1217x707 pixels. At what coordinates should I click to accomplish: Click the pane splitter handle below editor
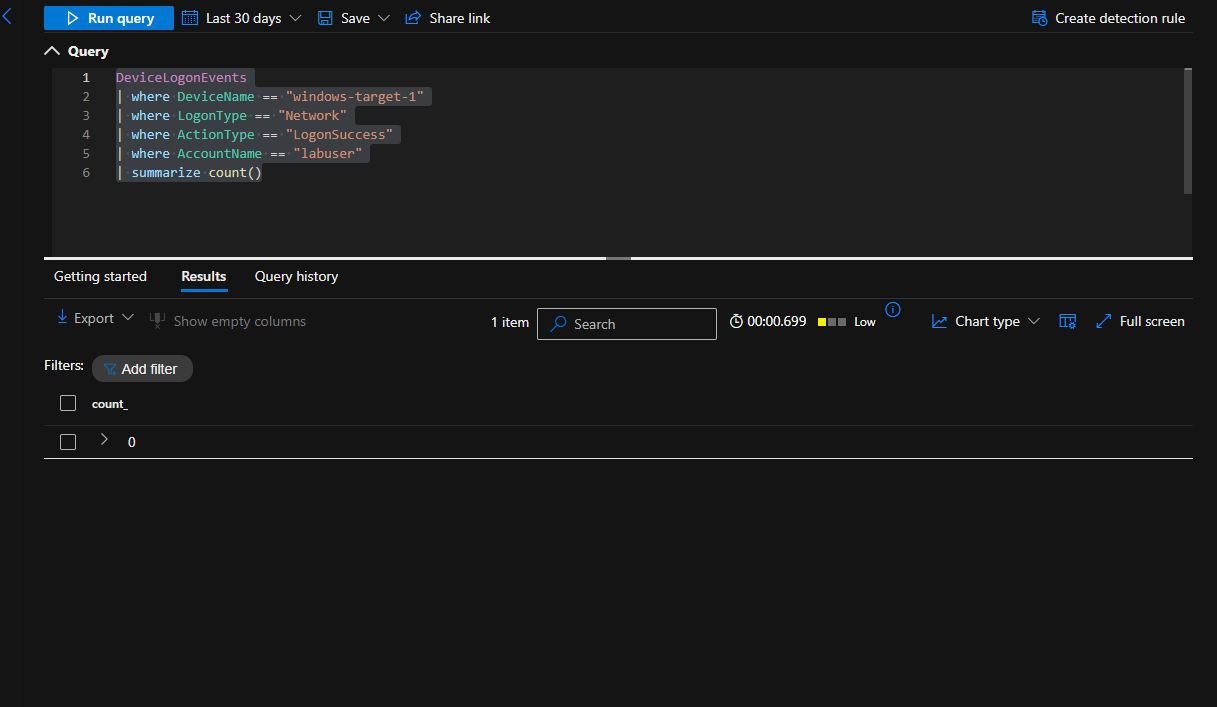(x=618, y=258)
